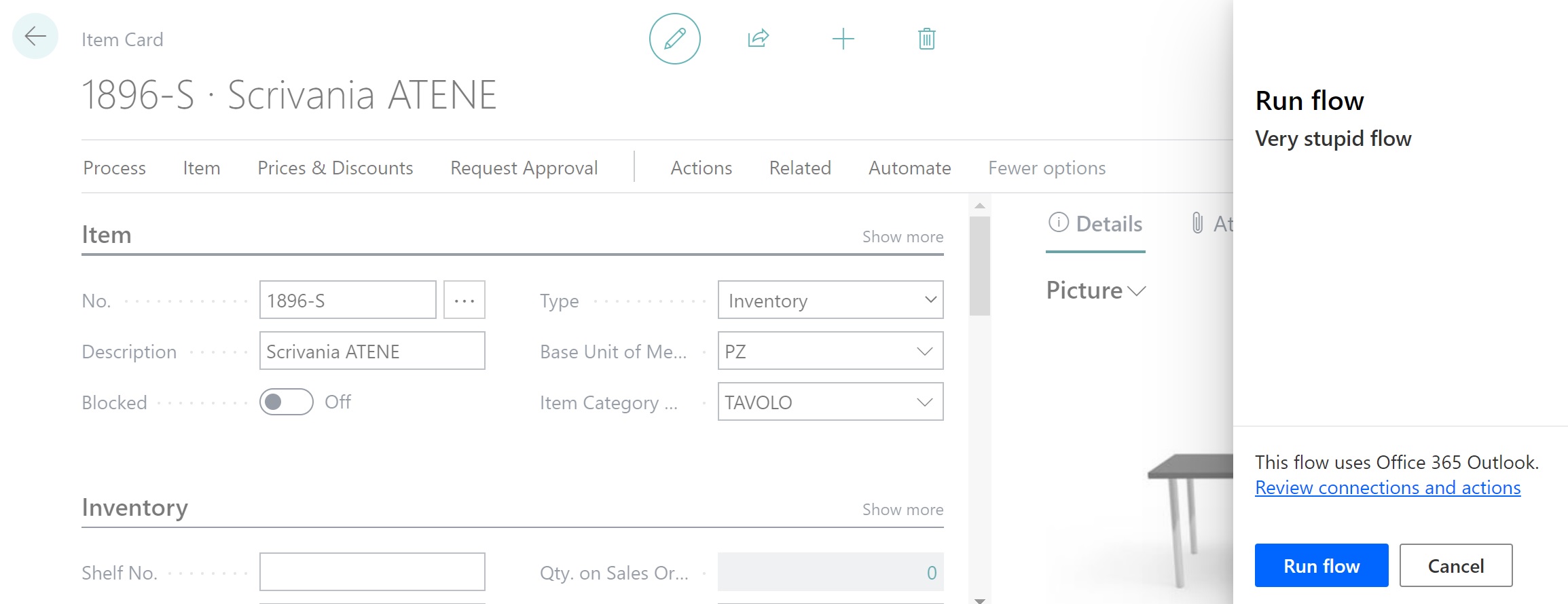Click the share icon
The width and height of the screenshot is (1568, 604).
point(758,39)
